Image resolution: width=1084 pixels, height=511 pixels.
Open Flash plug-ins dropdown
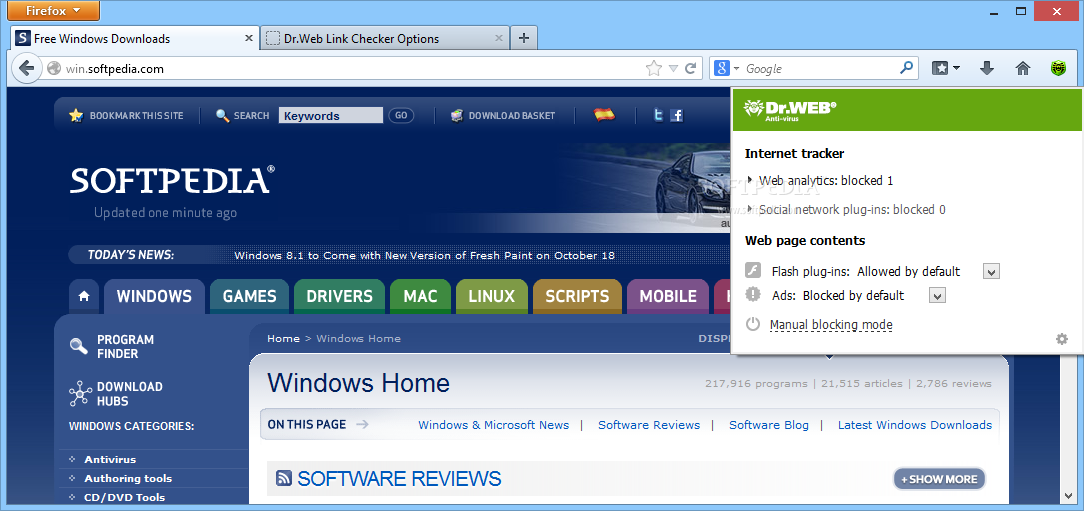click(x=991, y=272)
